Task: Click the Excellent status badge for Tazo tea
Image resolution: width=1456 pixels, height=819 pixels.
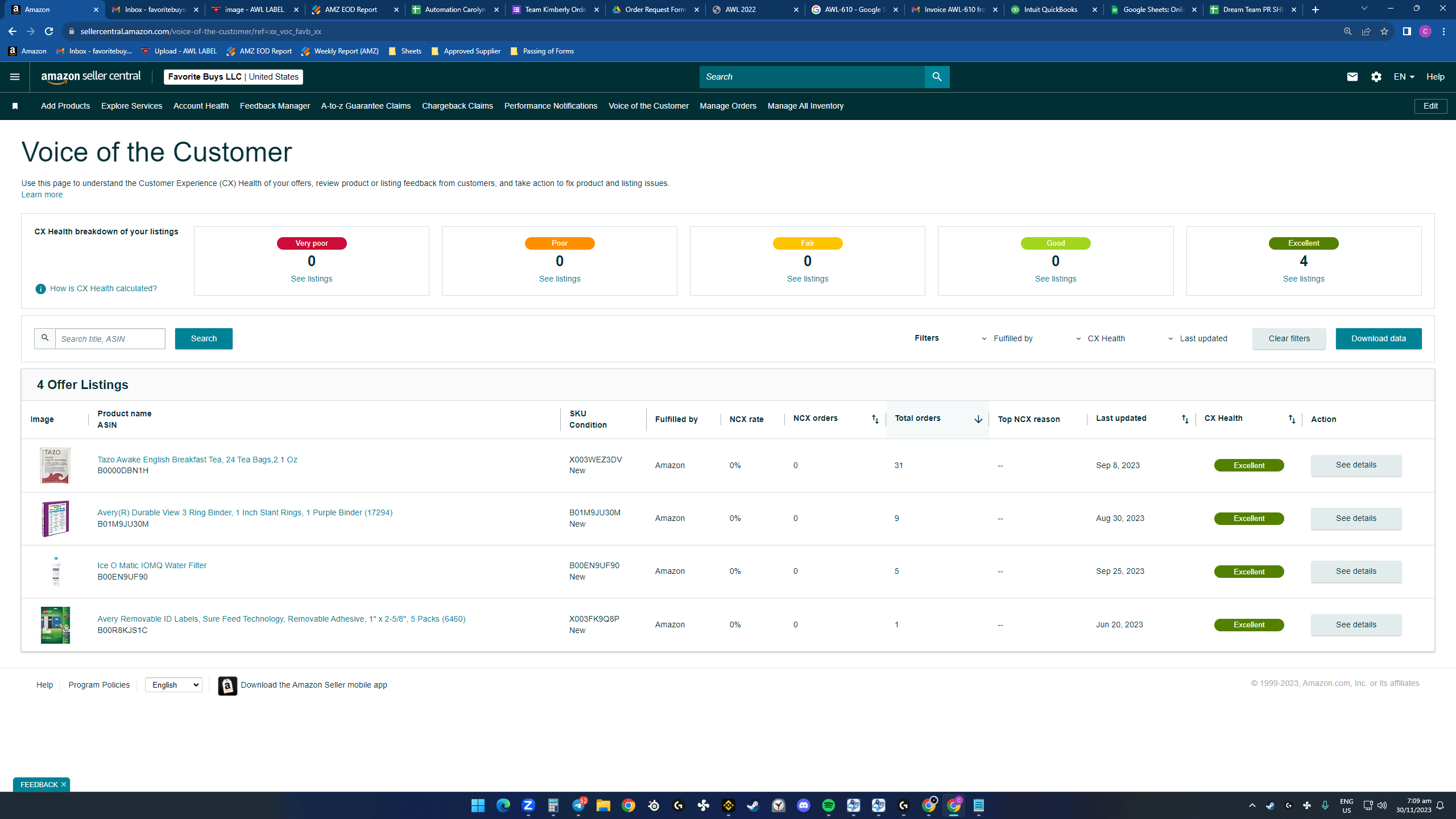Action: click(x=1249, y=465)
